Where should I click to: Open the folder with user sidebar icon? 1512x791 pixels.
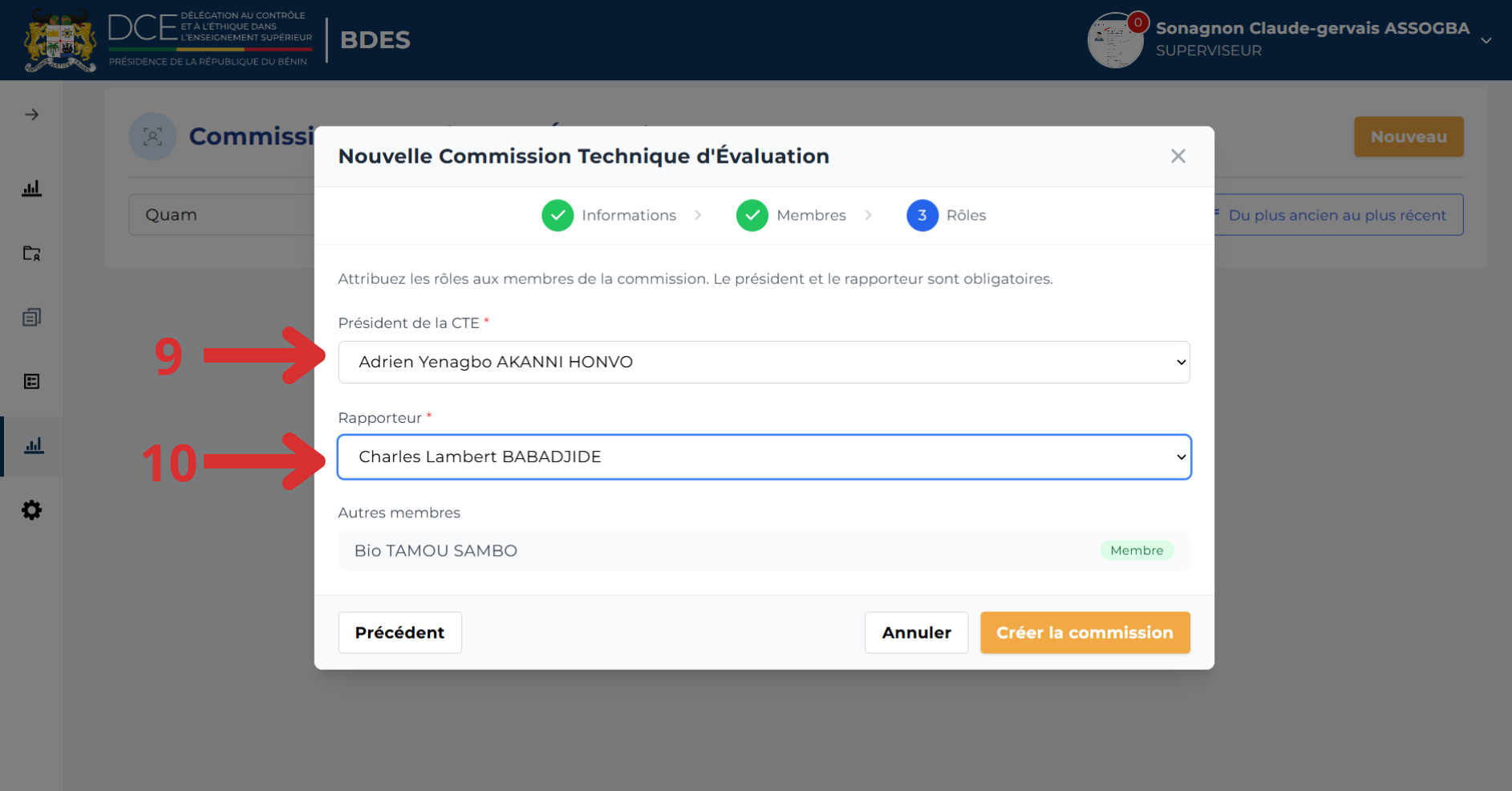(31, 254)
